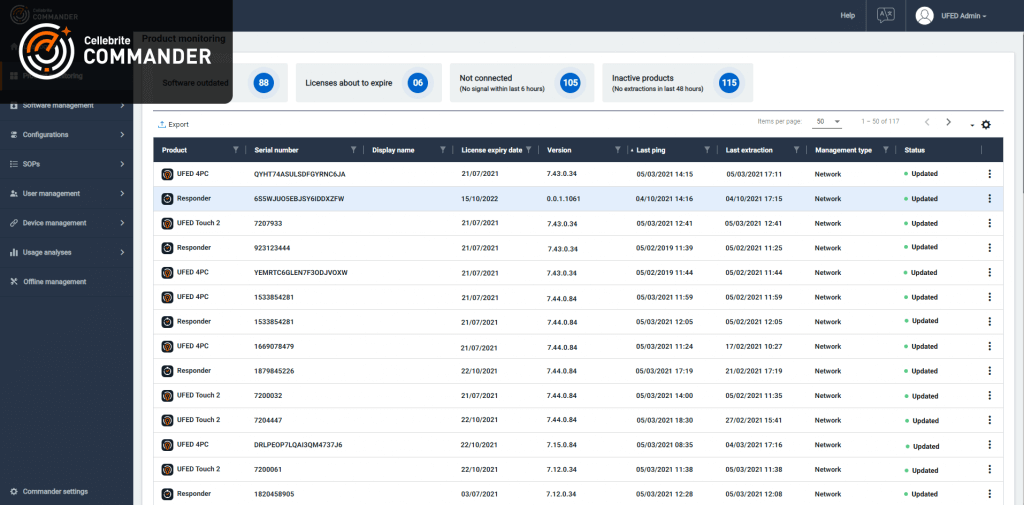Open actions menu for row YEMRTC6GLEN7F3ODJVOXW

[x=989, y=272]
